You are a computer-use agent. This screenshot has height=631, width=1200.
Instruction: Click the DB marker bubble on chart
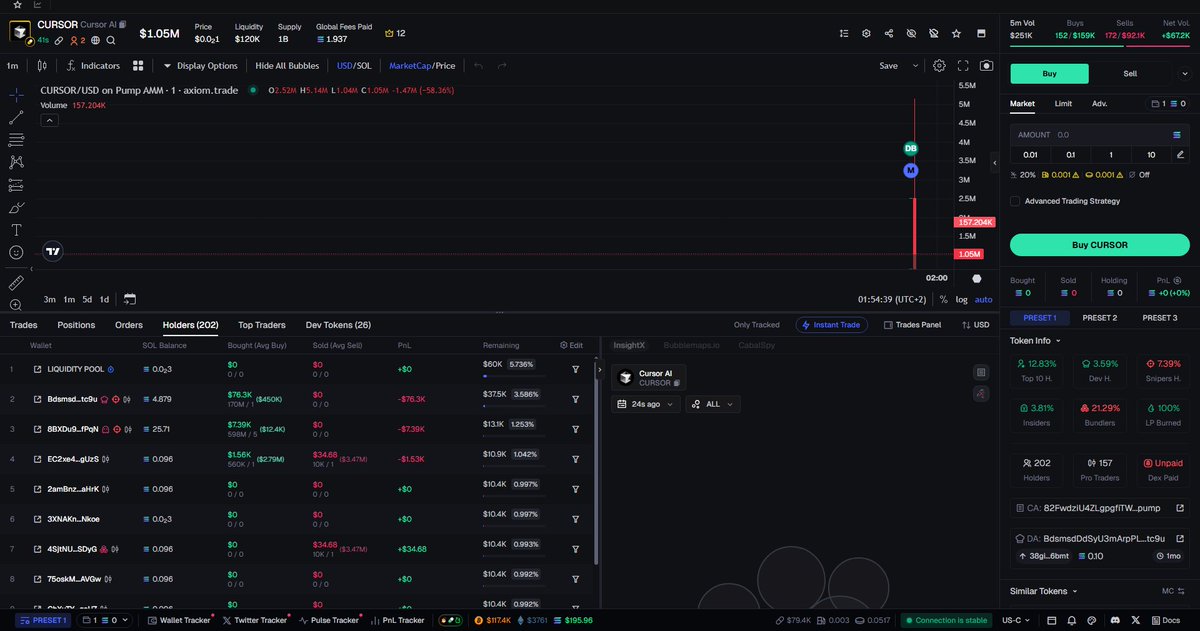[x=910, y=148]
